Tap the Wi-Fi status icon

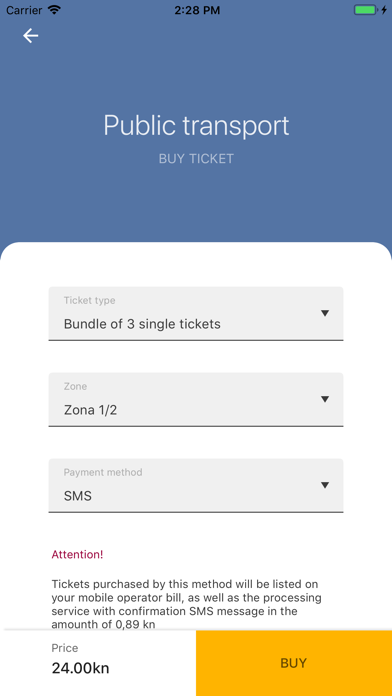55,10
